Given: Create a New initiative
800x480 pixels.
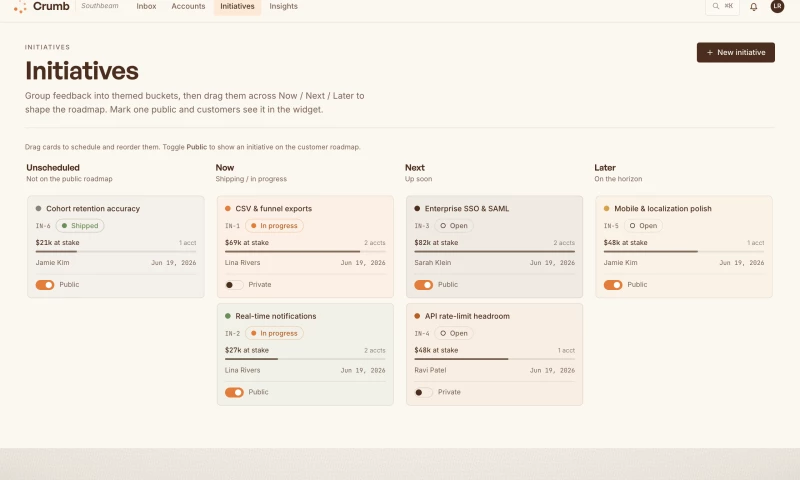Looking at the screenshot, I should pos(735,52).
